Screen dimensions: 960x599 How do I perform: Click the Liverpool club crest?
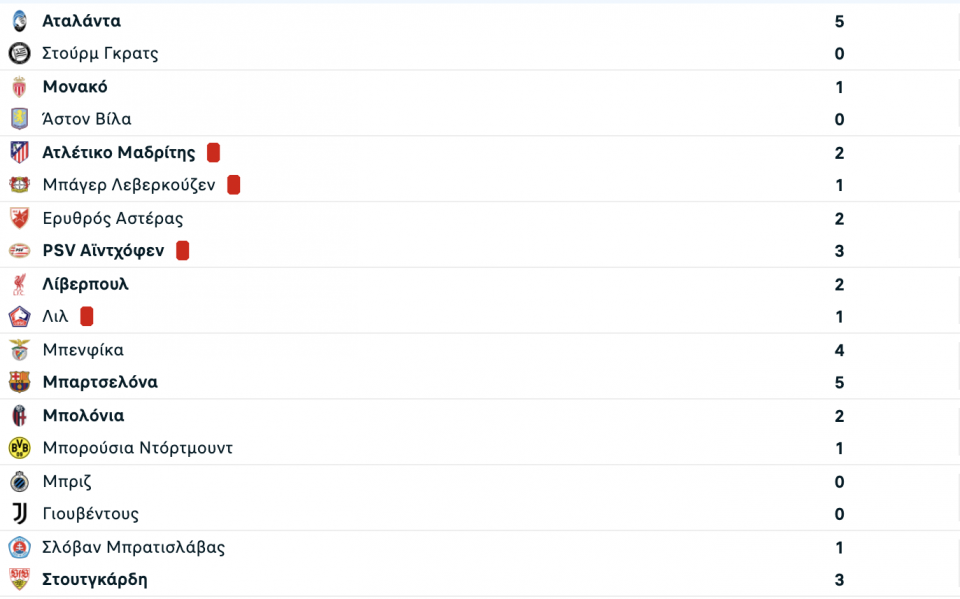(19, 285)
